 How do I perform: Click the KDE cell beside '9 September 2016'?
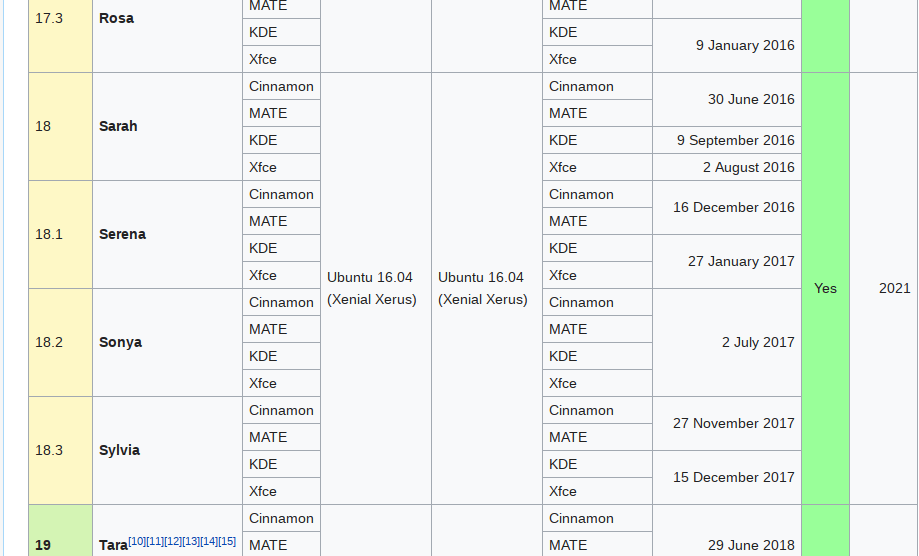597,140
